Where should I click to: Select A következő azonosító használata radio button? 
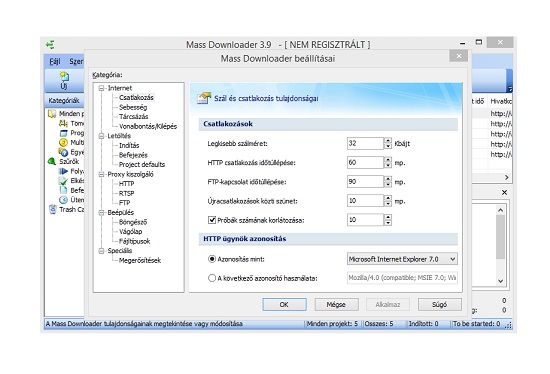click(x=212, y=278)
